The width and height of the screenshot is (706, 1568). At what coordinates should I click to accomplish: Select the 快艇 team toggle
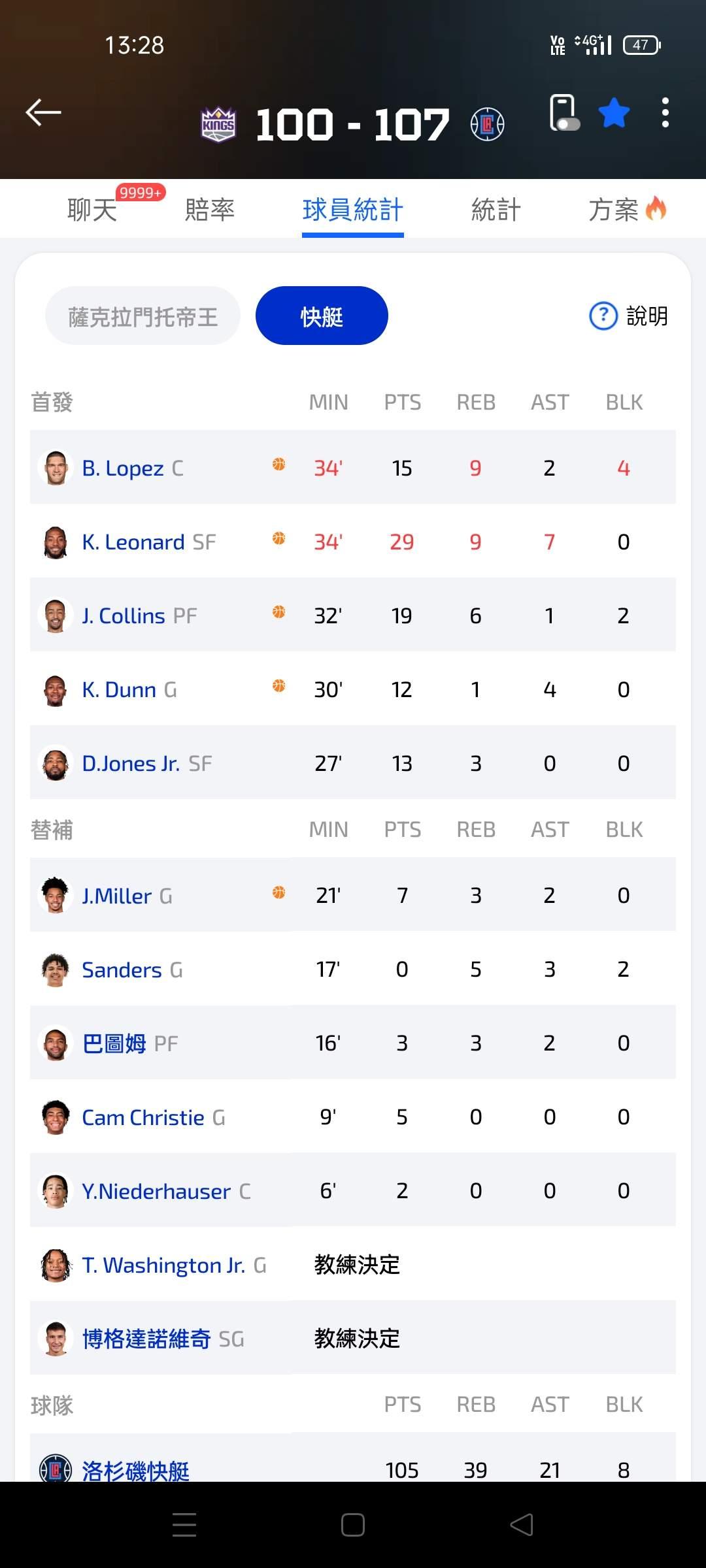click(322, 316)
